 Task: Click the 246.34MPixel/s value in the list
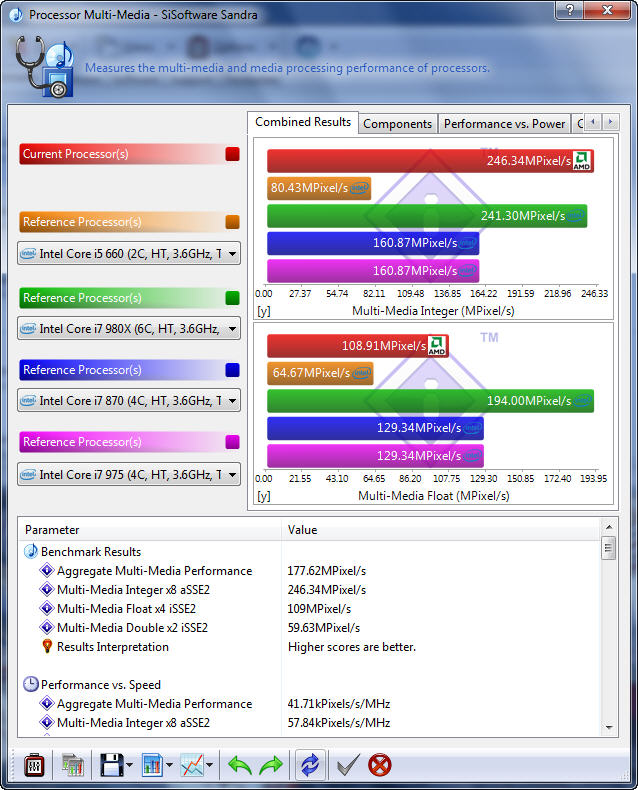[327, 590]
